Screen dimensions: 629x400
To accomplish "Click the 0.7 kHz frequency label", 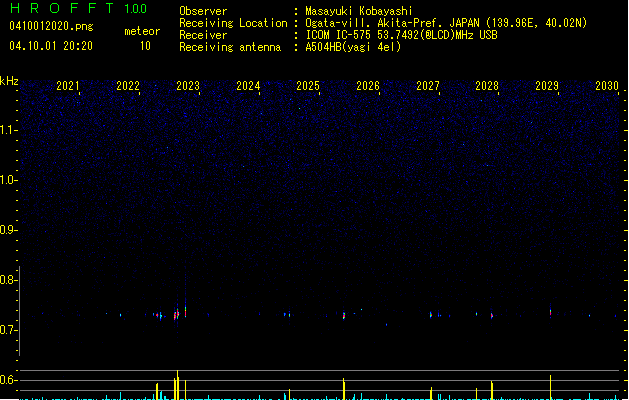I will click(8, 330).
